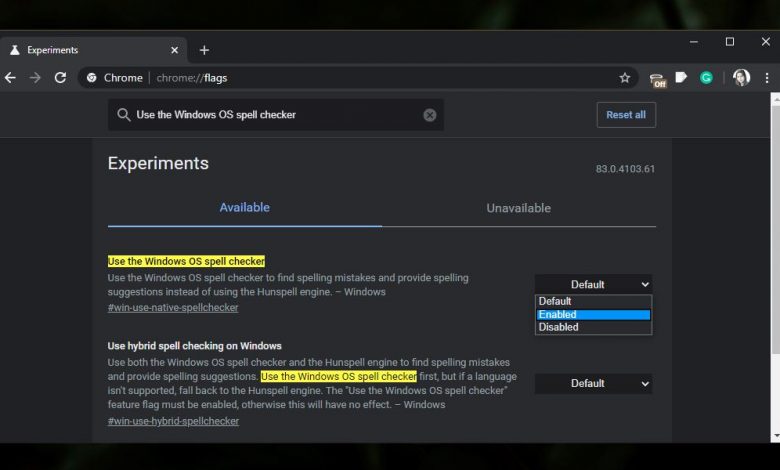Click the 'Use hybrid spell checking on Windows' title

tap(195, 346)
